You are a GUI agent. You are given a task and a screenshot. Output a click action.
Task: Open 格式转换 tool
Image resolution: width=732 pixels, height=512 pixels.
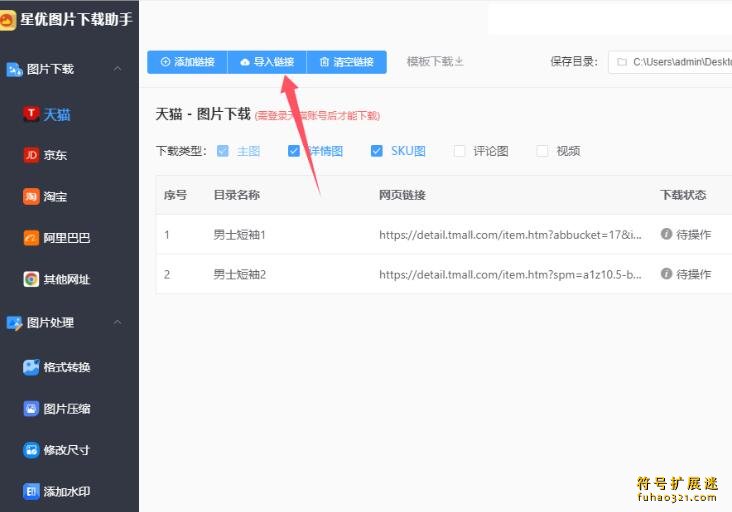click(67, 367)
